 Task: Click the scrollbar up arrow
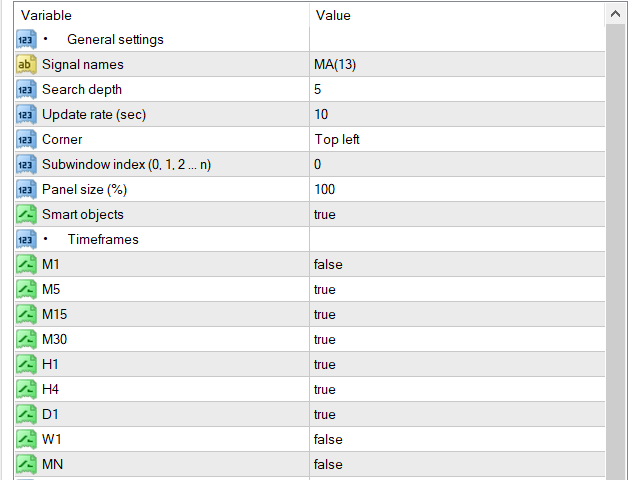pyautogui.click(x=616, y=14)
